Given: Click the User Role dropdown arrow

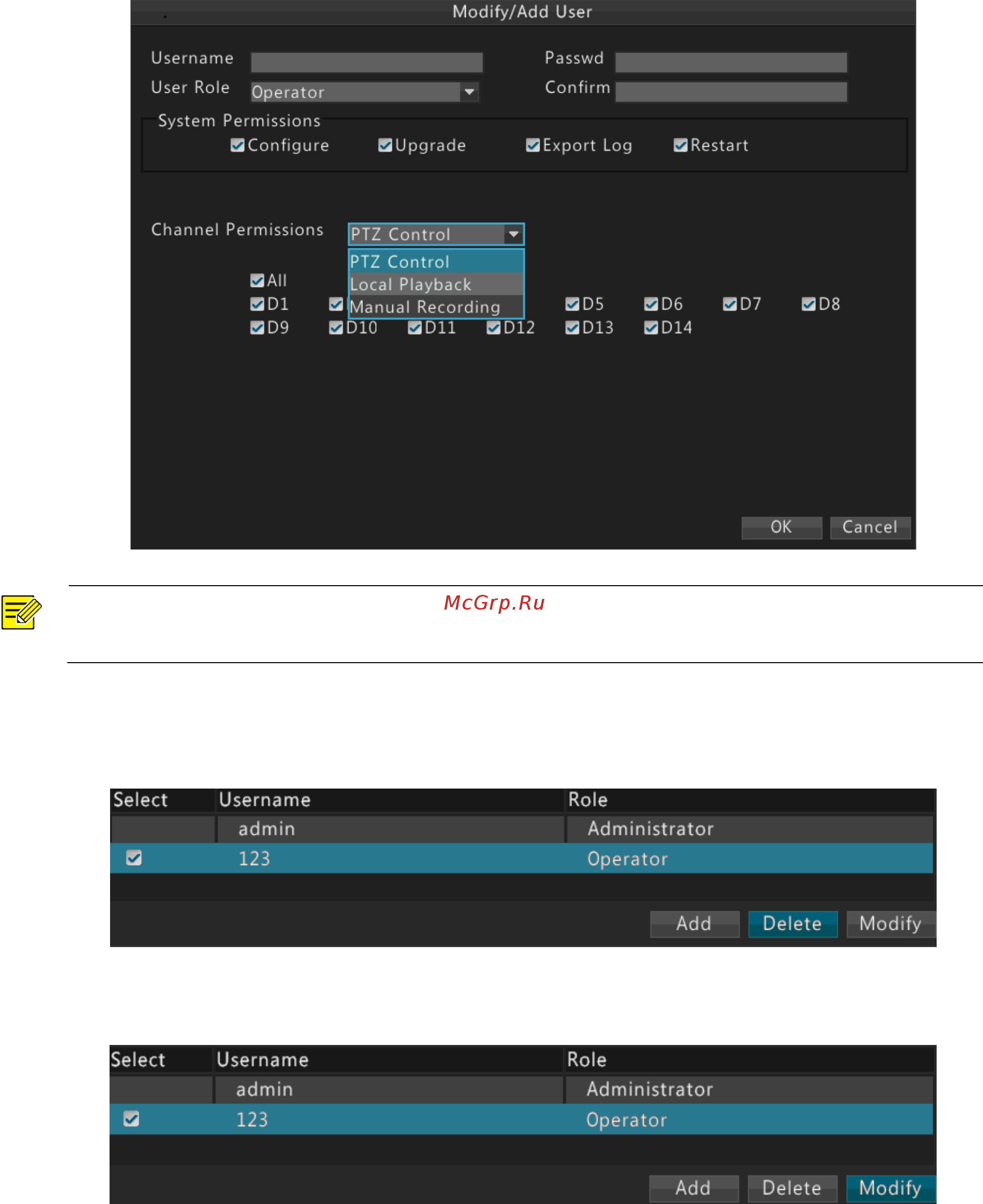Looking at the screenshot, I should tap(469, 92).
